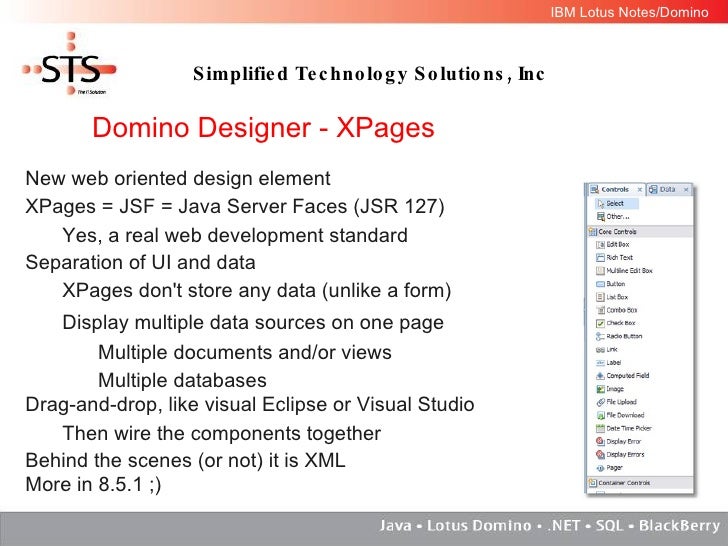Image resolution: width=728 pixels, height=546 pixels.
Task: Click 'IBM Lotus Notes/Domino' header text
Action: (630, 12)
